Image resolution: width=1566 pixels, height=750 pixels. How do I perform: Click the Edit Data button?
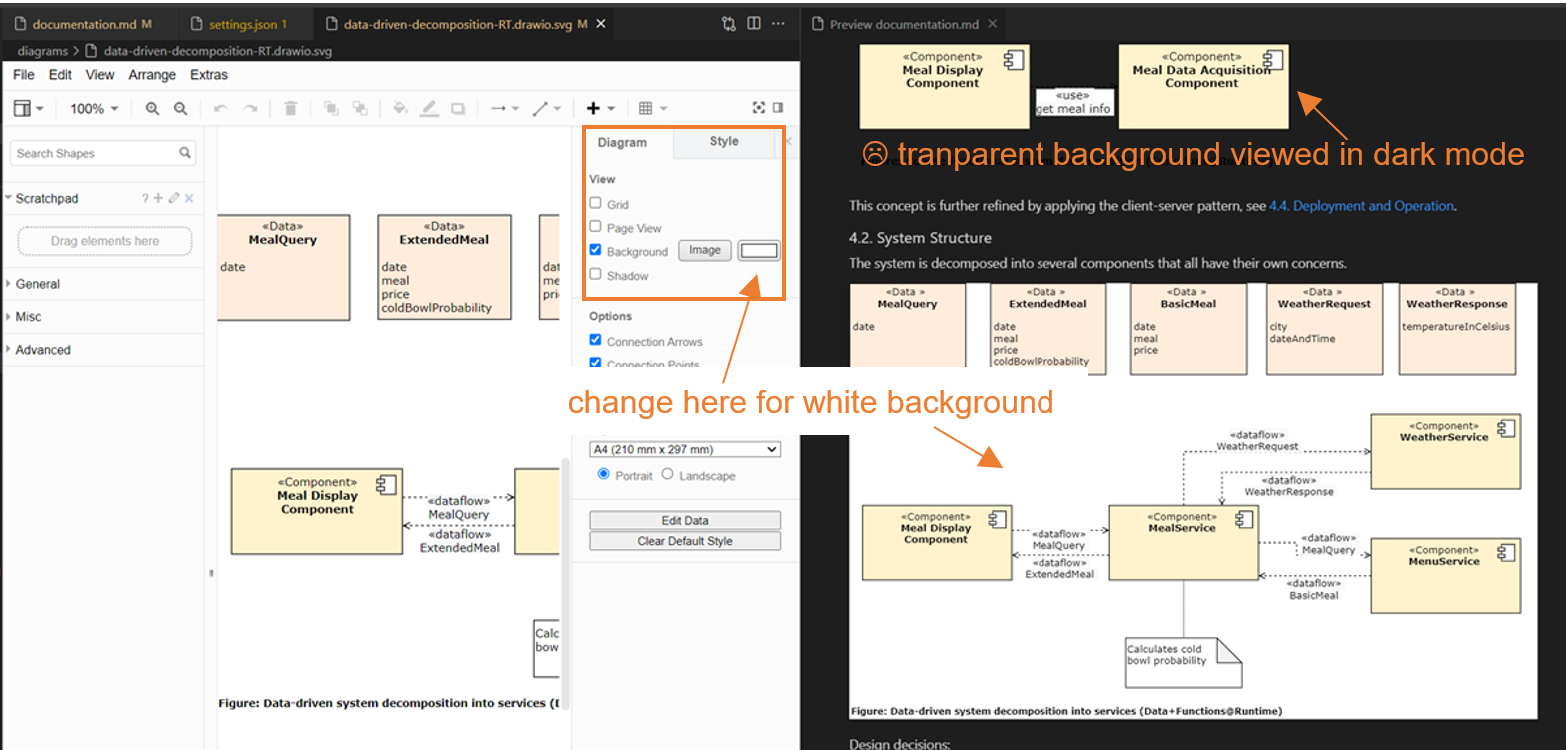(x=685, y=520)
